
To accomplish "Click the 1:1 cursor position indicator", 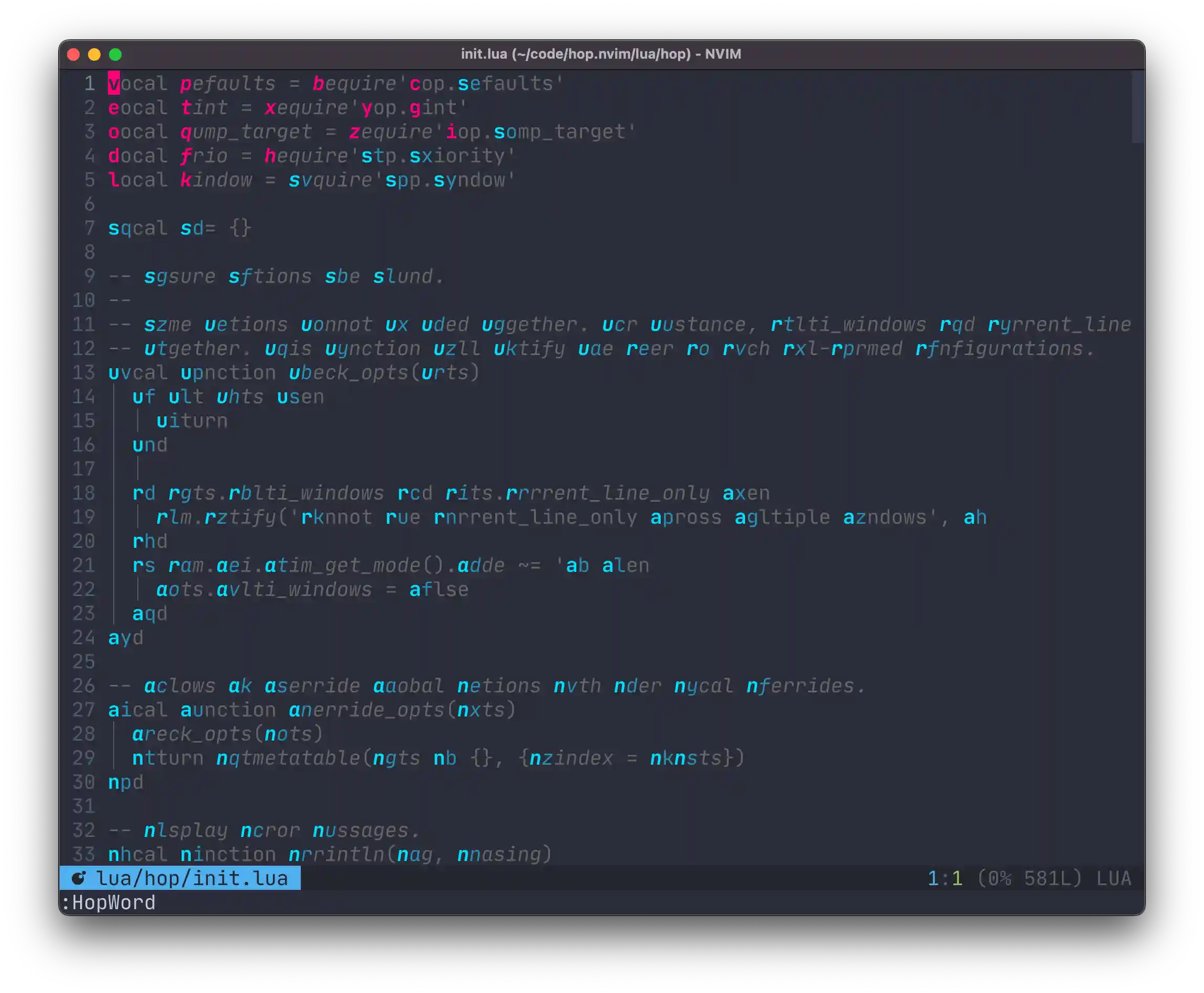I will click(x=945, y=878).
